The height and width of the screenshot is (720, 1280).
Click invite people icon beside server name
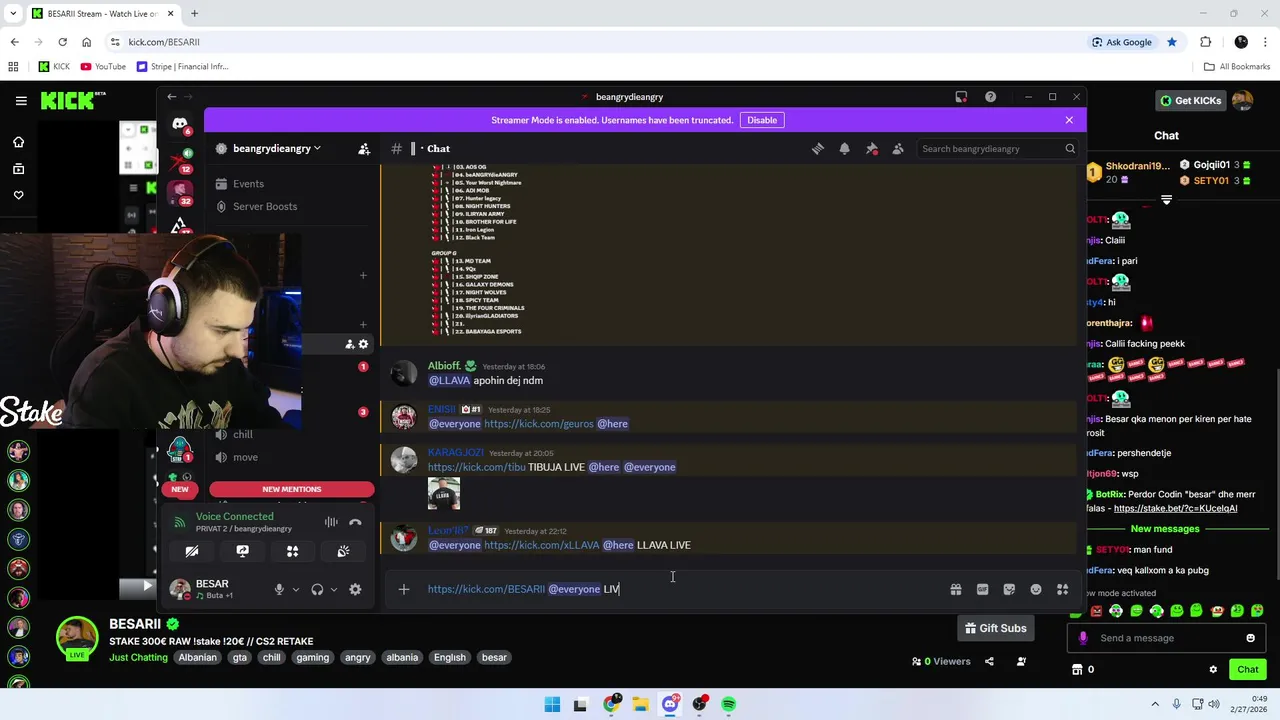click(364, 149)
